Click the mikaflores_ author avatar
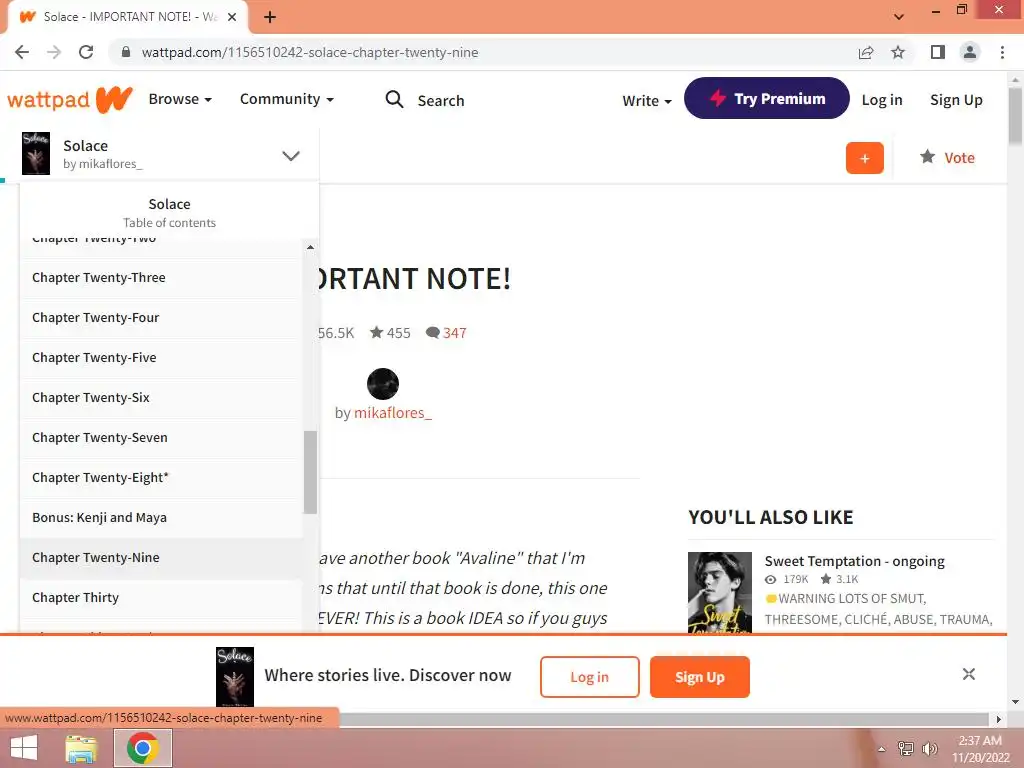The image size is (1024, 768). (x=383, y=384)
